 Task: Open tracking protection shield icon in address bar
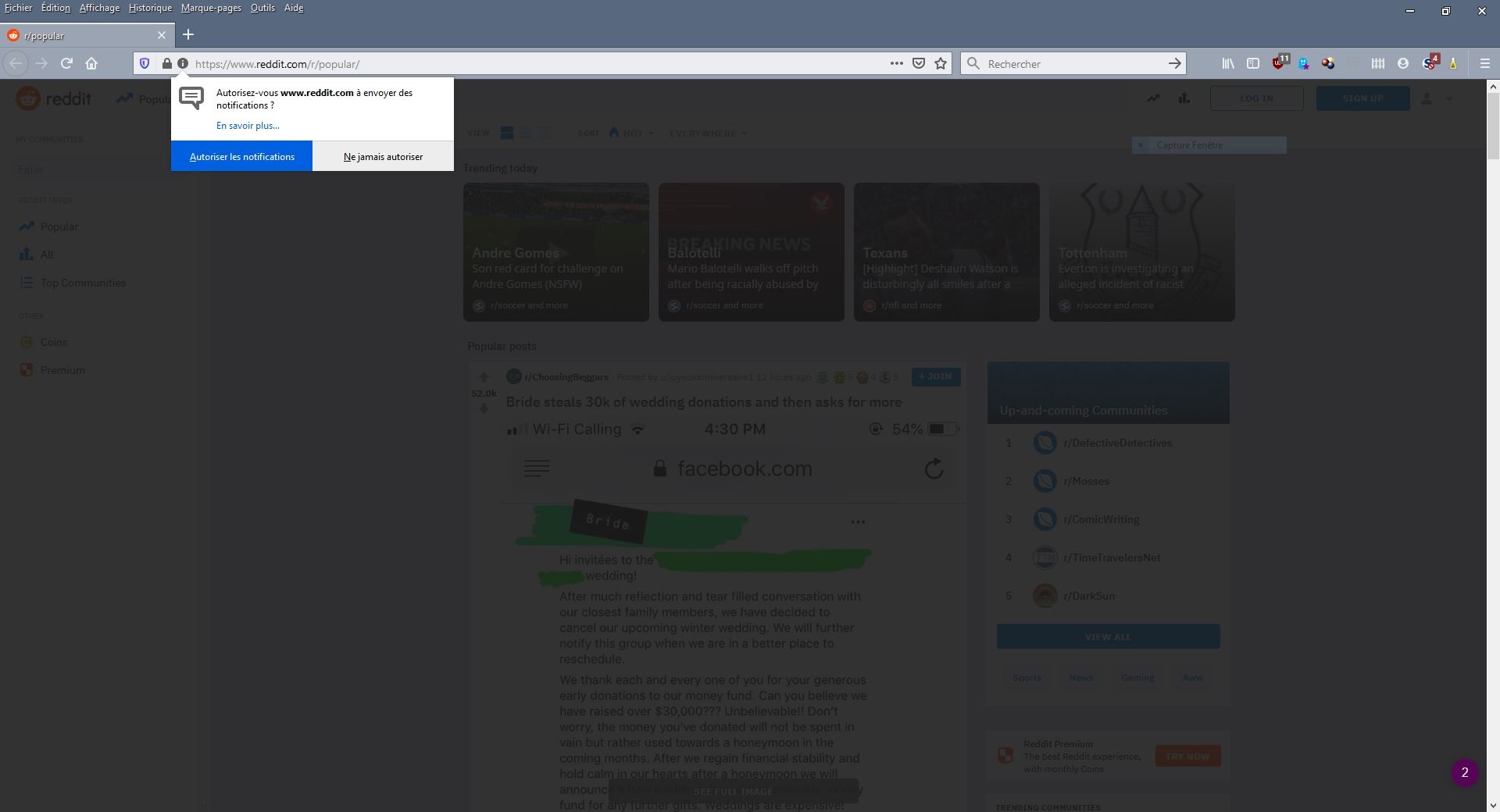[145, 64]
